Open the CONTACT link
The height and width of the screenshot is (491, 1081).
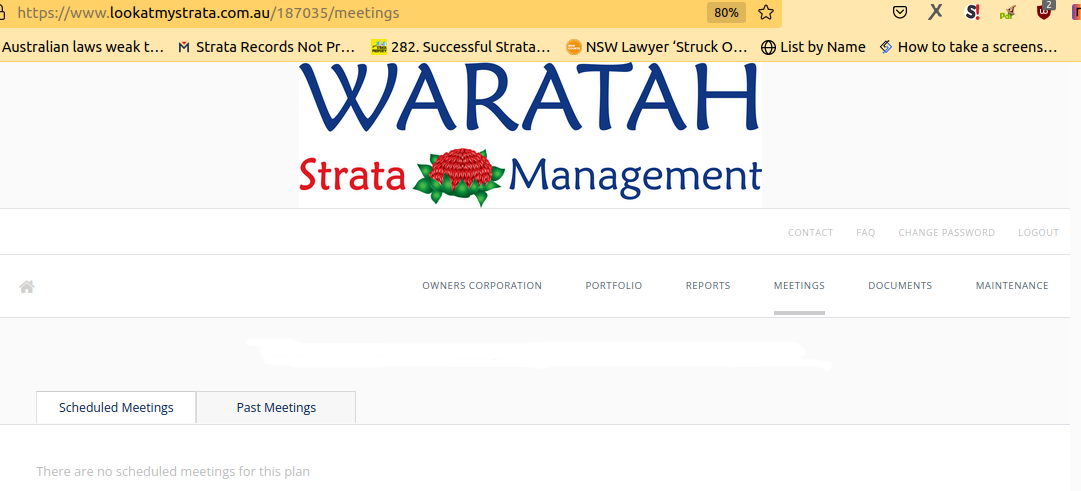pyautogui.click(x=810, y=232)
